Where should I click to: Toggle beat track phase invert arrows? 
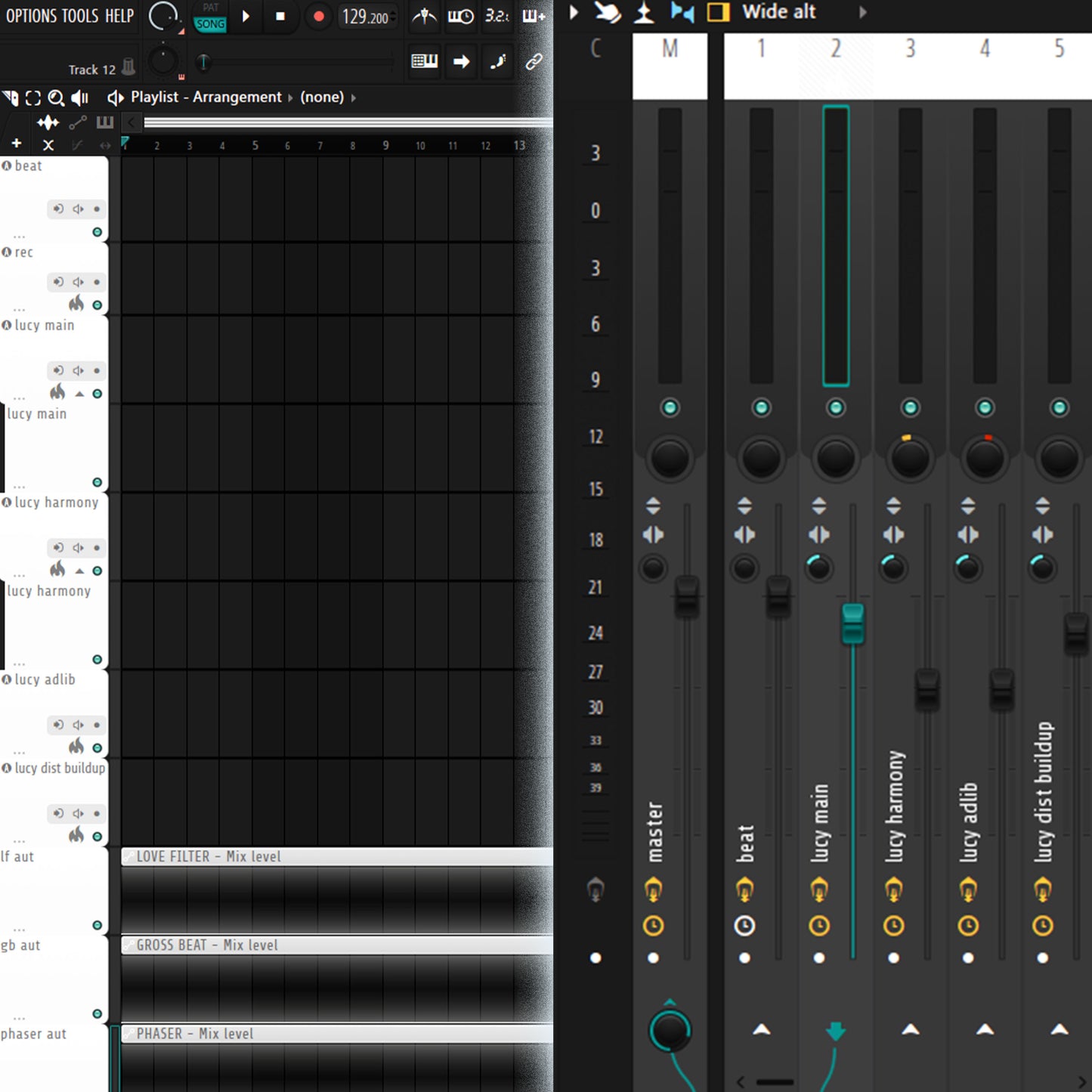click(744, 506)
